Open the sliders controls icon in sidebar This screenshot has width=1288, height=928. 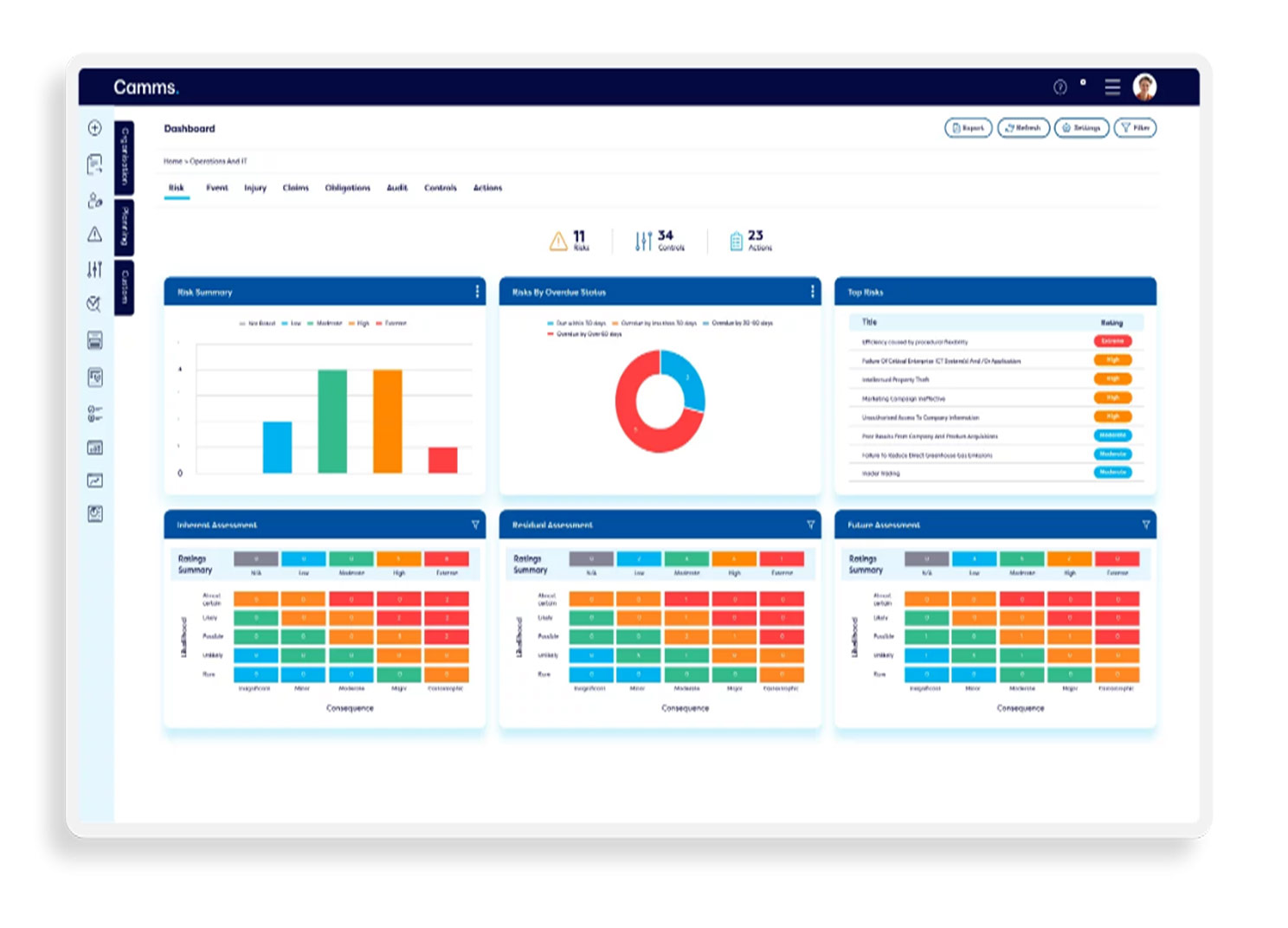(x=95, y=269)
